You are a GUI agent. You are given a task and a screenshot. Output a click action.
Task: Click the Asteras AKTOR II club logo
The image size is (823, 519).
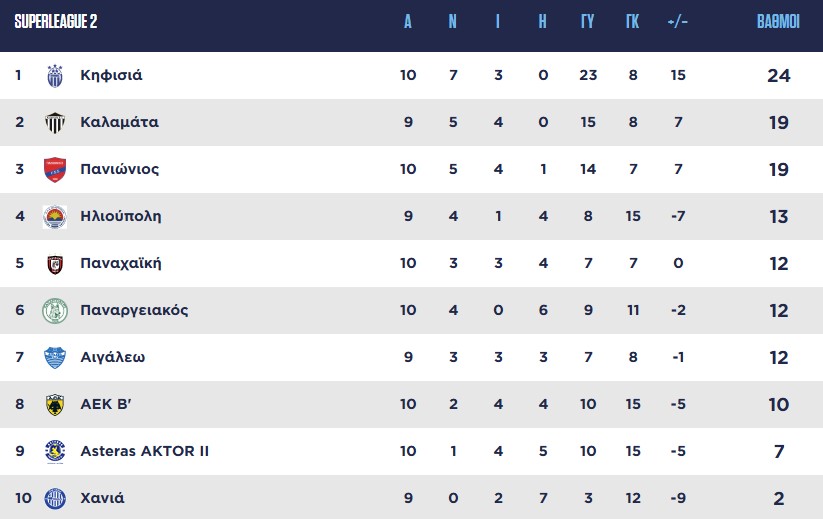click(x=55, y=452)
